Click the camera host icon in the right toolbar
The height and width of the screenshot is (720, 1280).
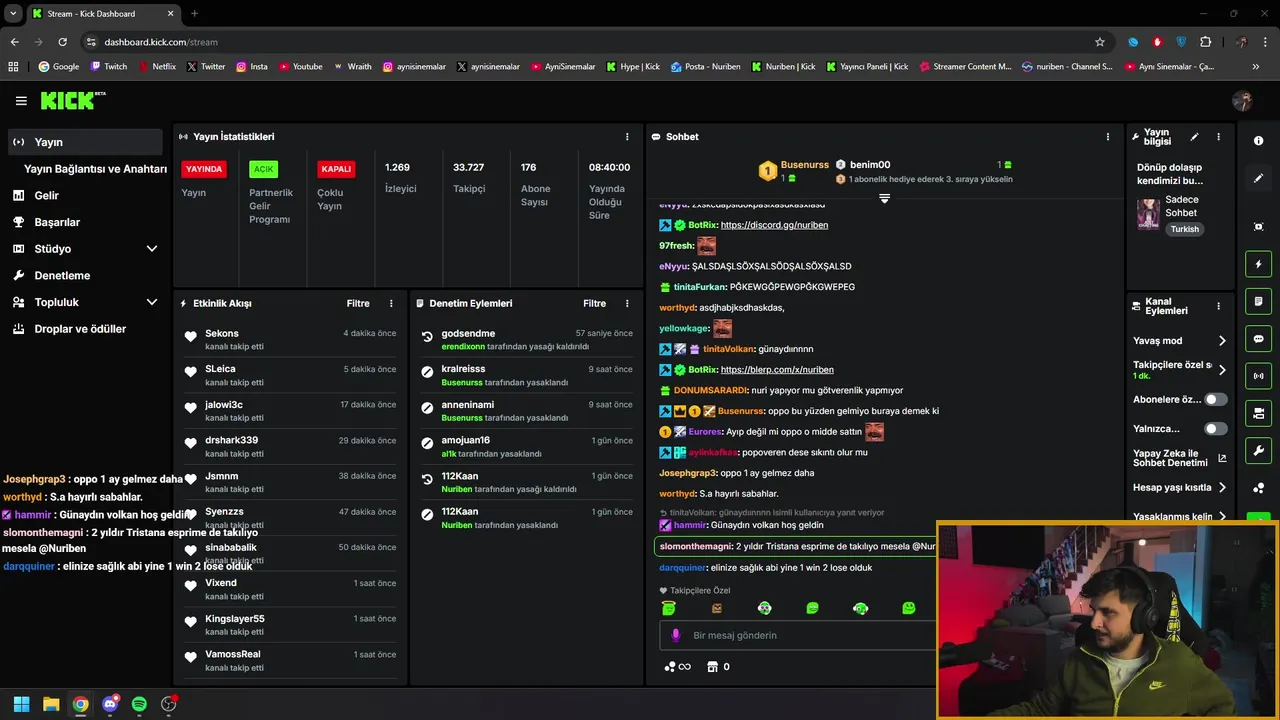click(1258, 413)
